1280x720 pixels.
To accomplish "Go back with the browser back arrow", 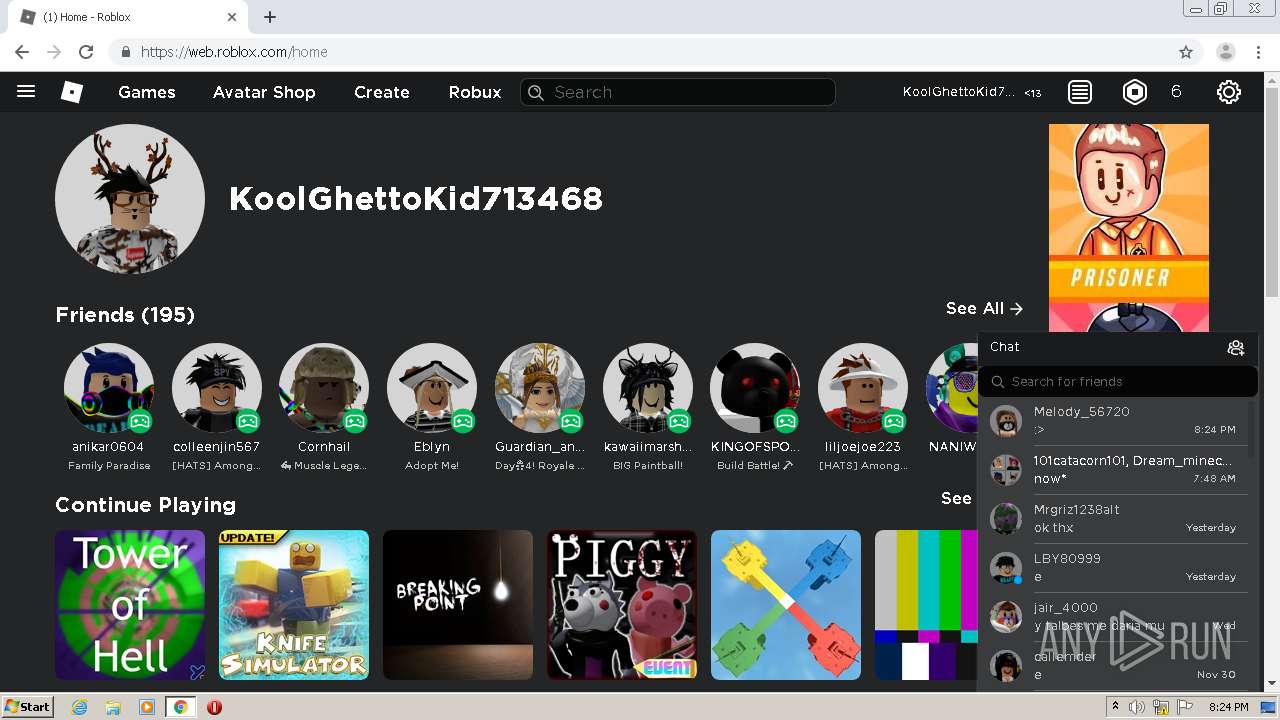I will pos(22,52).
